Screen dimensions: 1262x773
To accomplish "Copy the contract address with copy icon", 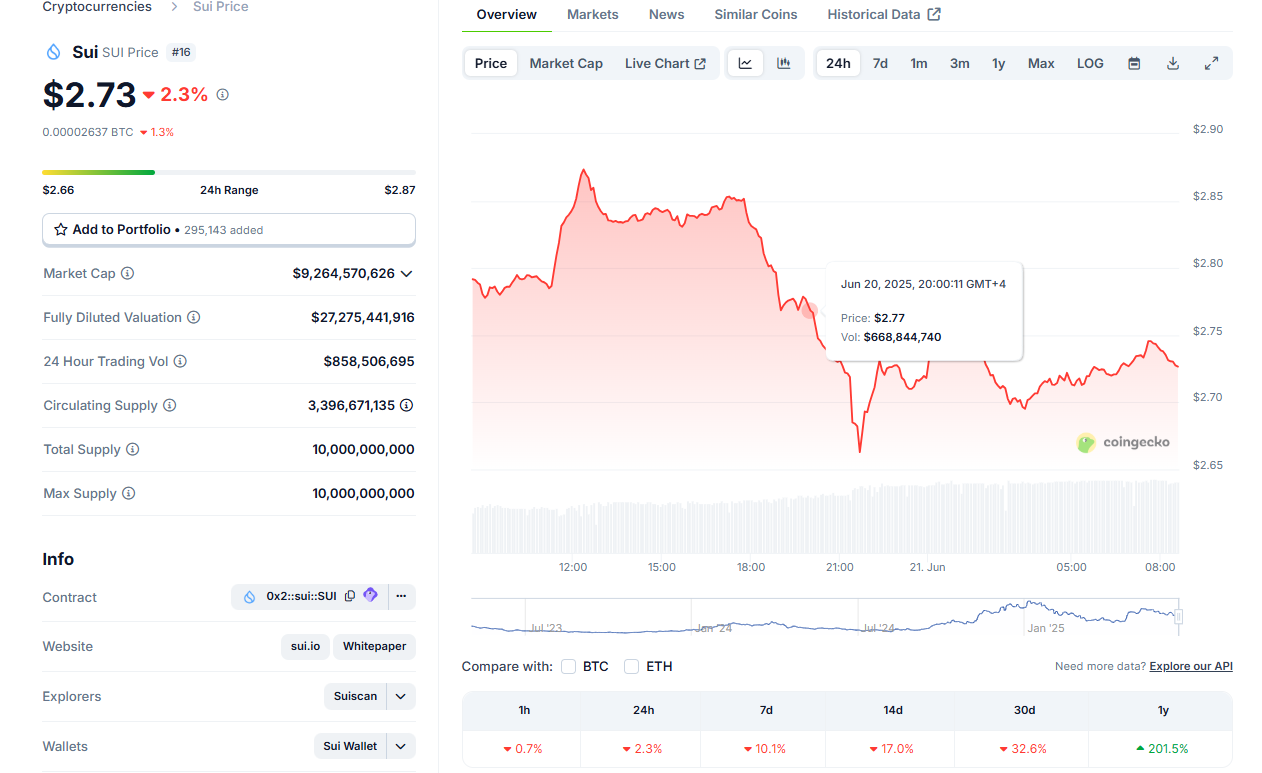I will pyautogui.click(x=350, y=596).
